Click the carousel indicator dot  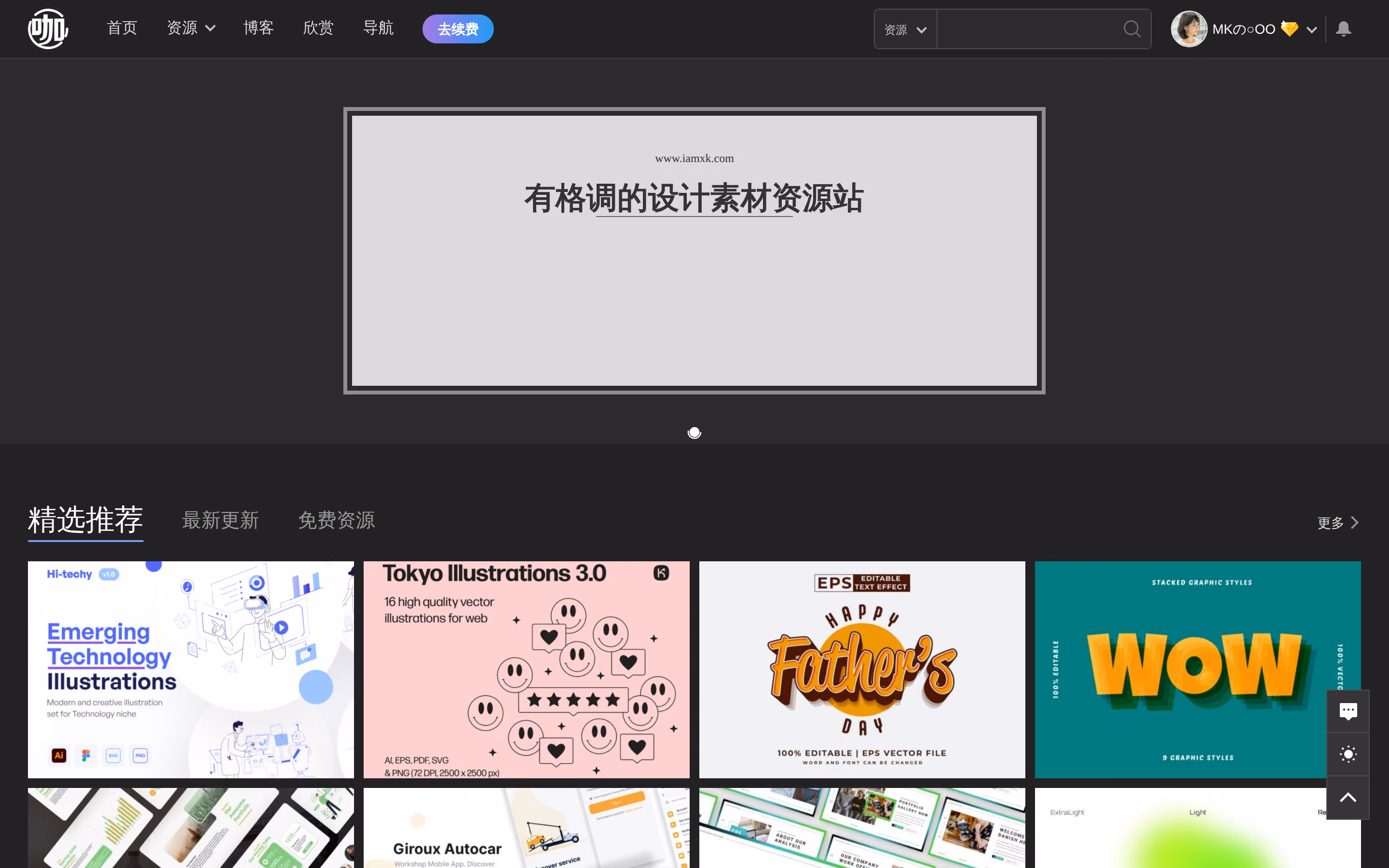click(694, 433)
